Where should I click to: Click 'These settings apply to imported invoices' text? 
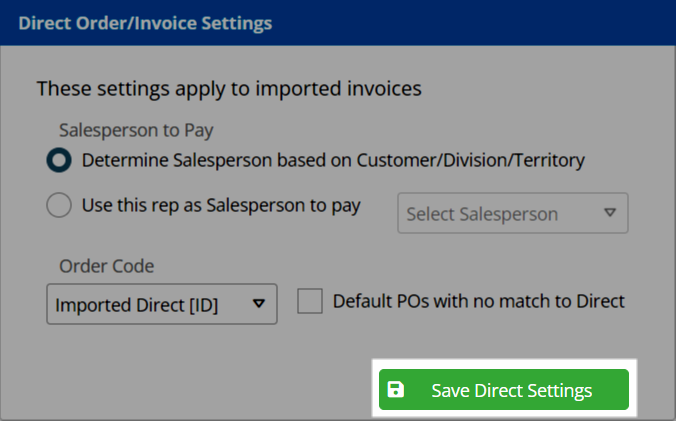click(229, 89)
